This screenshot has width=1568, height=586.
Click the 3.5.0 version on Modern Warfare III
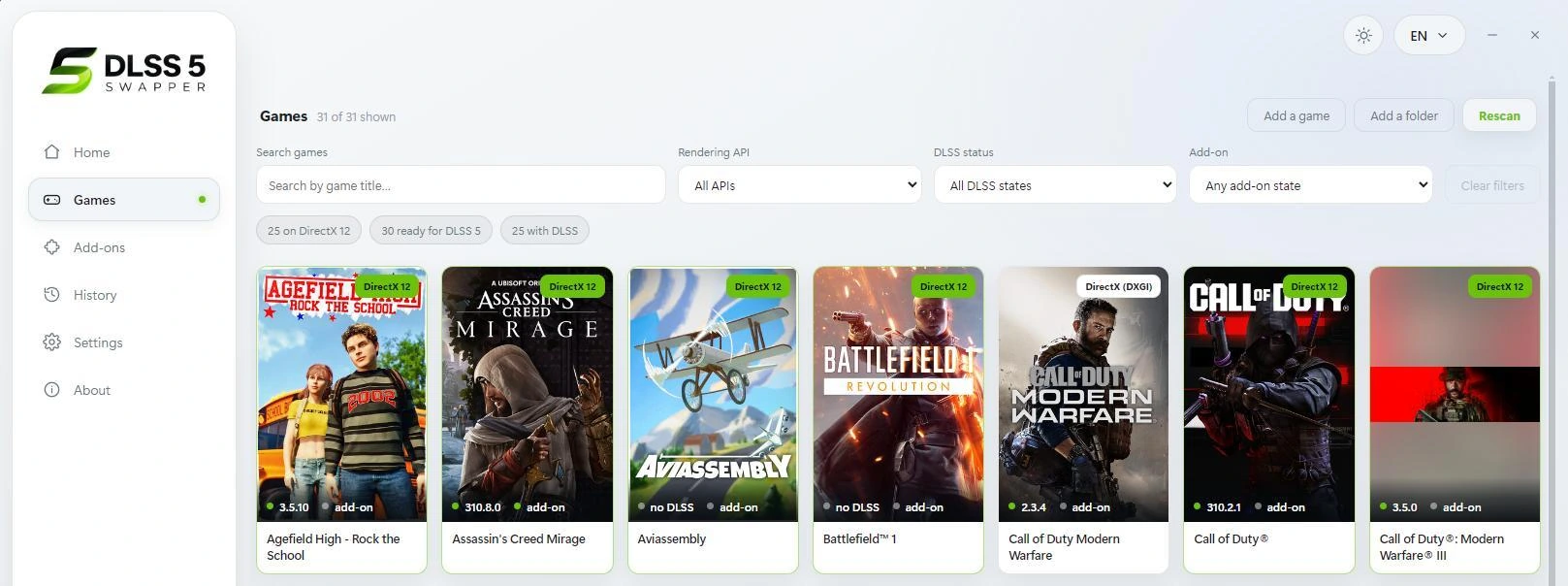(1404, 507)
